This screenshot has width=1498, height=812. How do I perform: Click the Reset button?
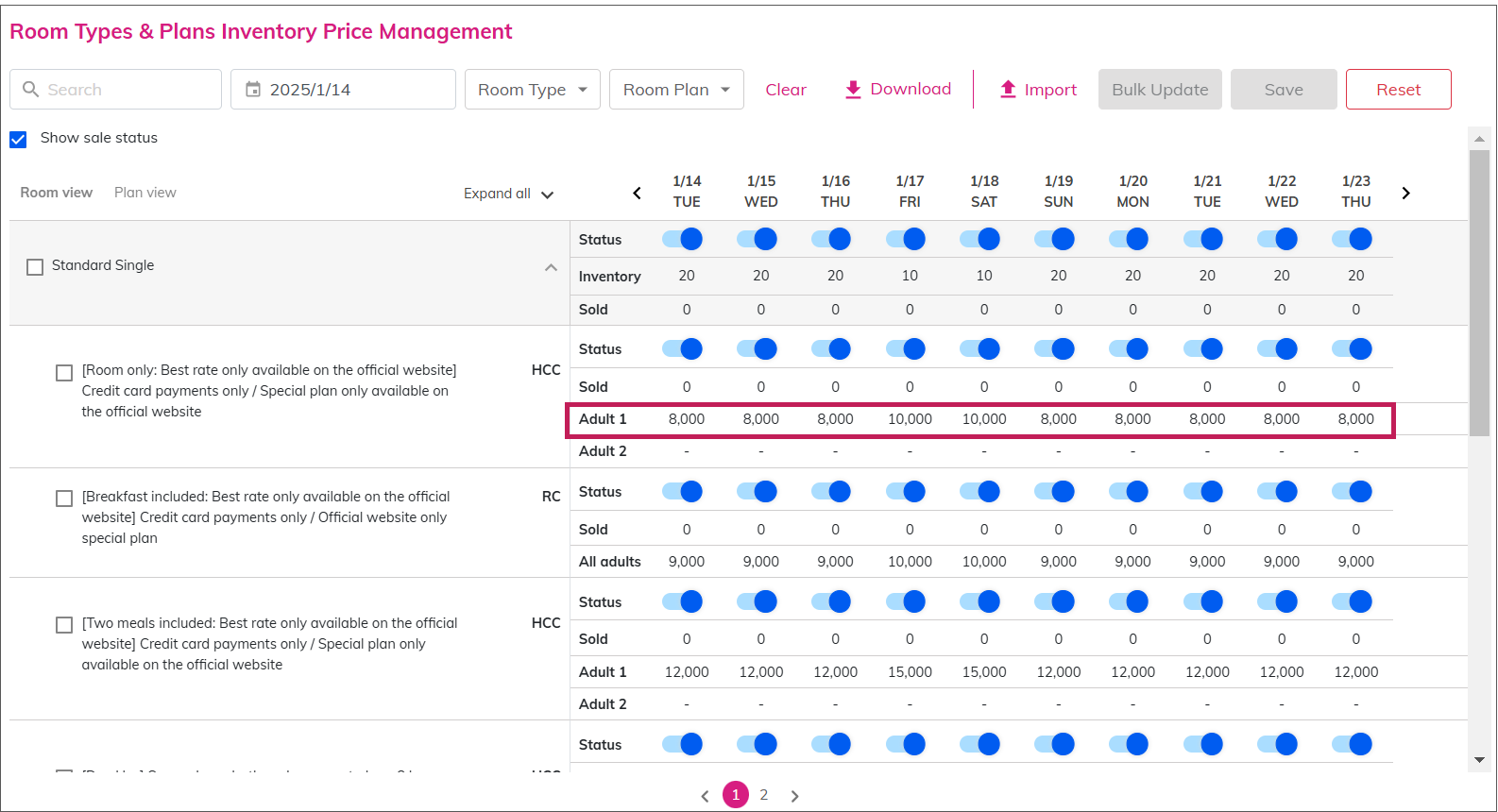pos(1399,89)
